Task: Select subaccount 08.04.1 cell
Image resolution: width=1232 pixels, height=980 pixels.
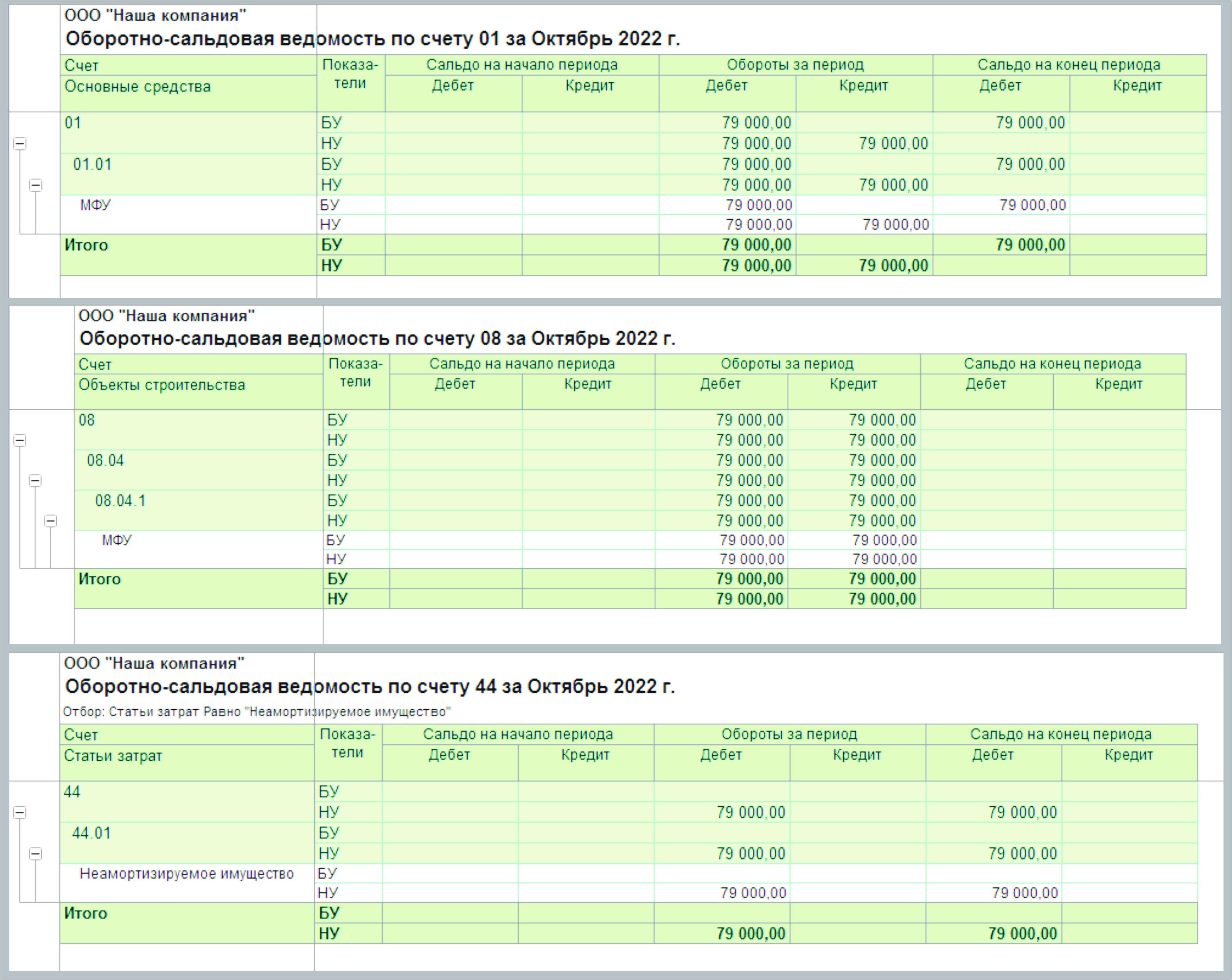Action: click(x=199, y=511)
